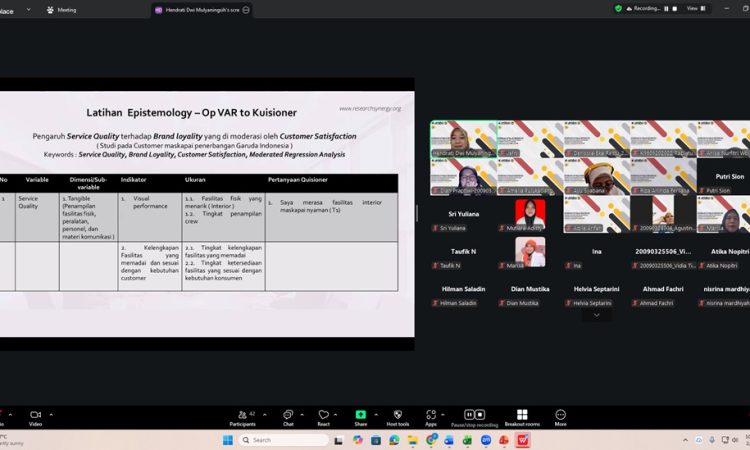Click the muted mic icon beside Dian Mustika
The image size is (750, 450).
pos(502,303)
